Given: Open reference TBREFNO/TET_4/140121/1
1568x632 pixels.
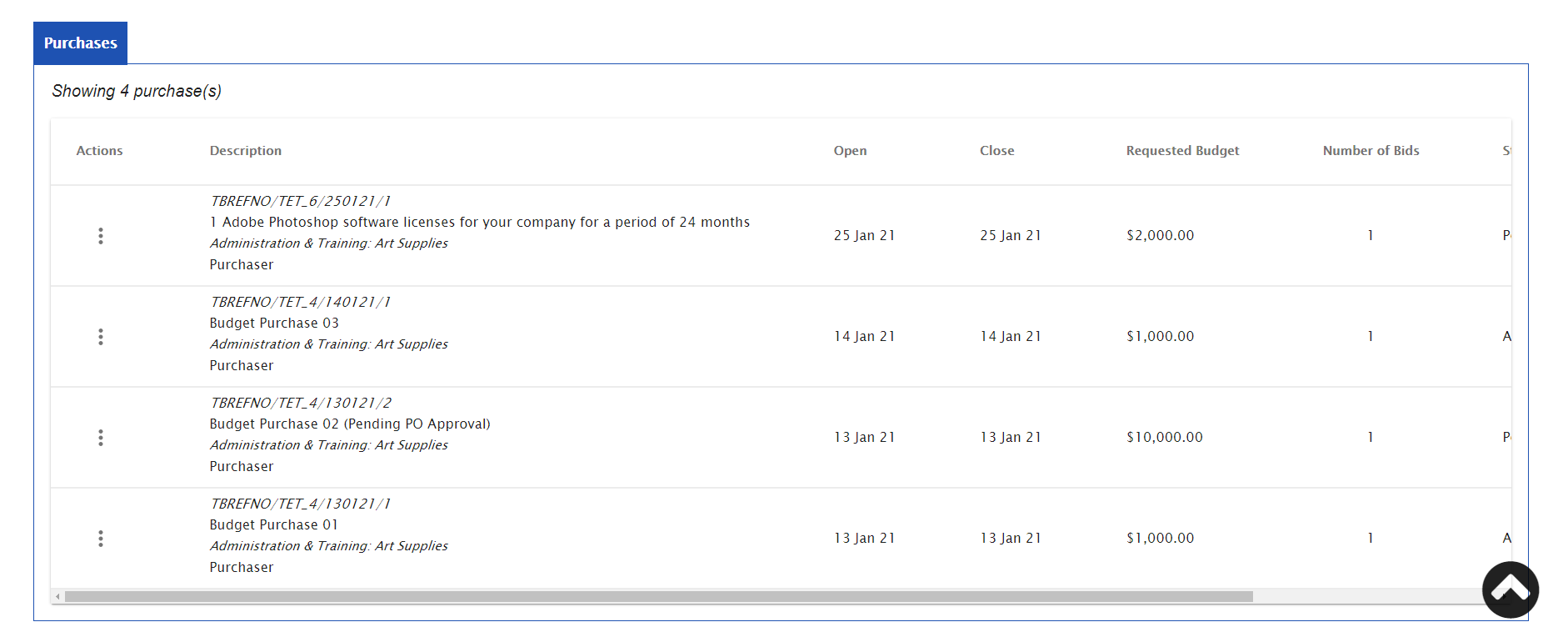Looking at the screenshot, I should pos(300,302).
